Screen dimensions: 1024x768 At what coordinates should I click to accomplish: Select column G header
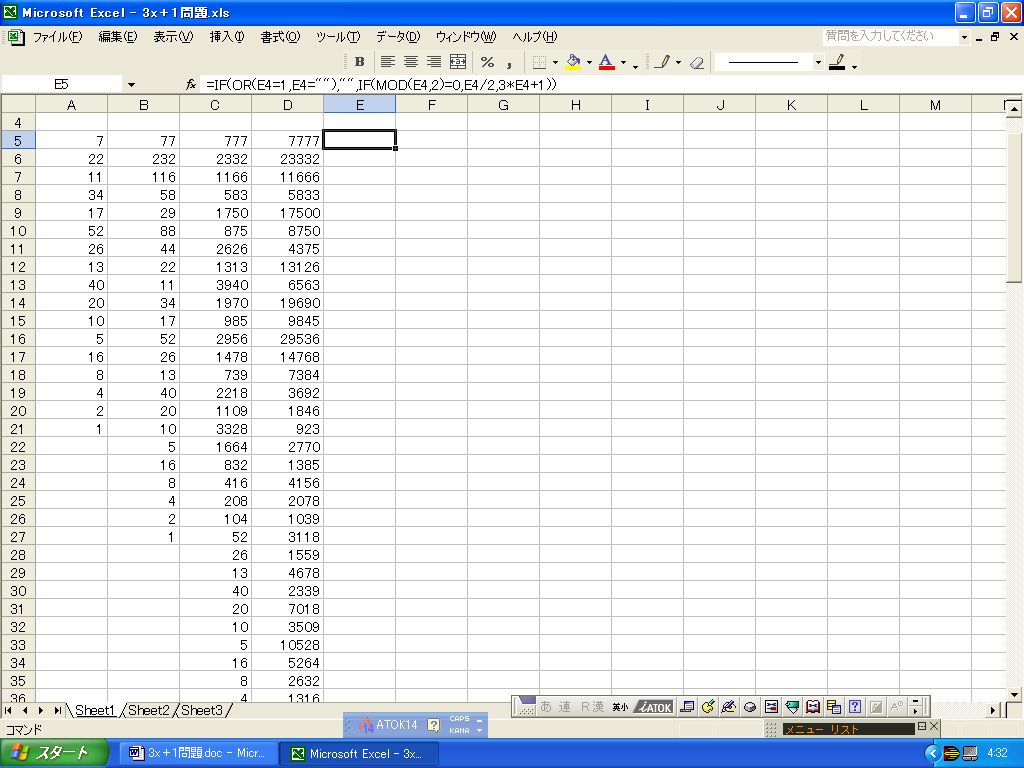[x=503, y=105]
